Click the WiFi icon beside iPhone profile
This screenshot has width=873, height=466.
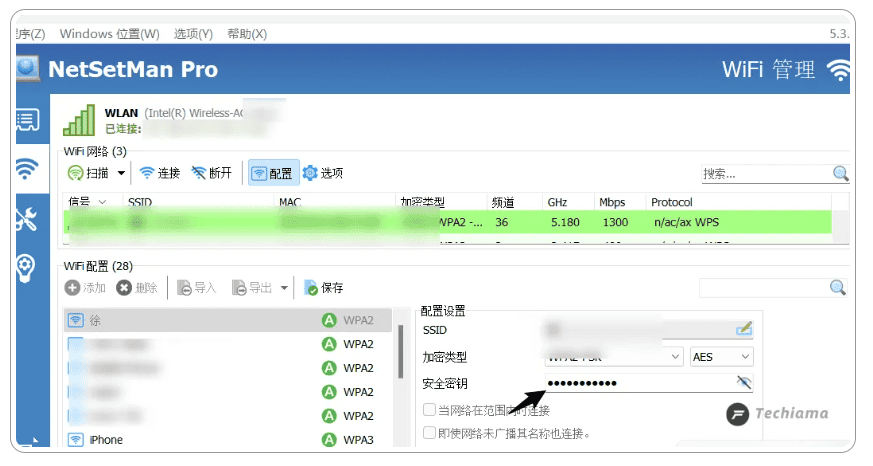(x=76, y=440)
